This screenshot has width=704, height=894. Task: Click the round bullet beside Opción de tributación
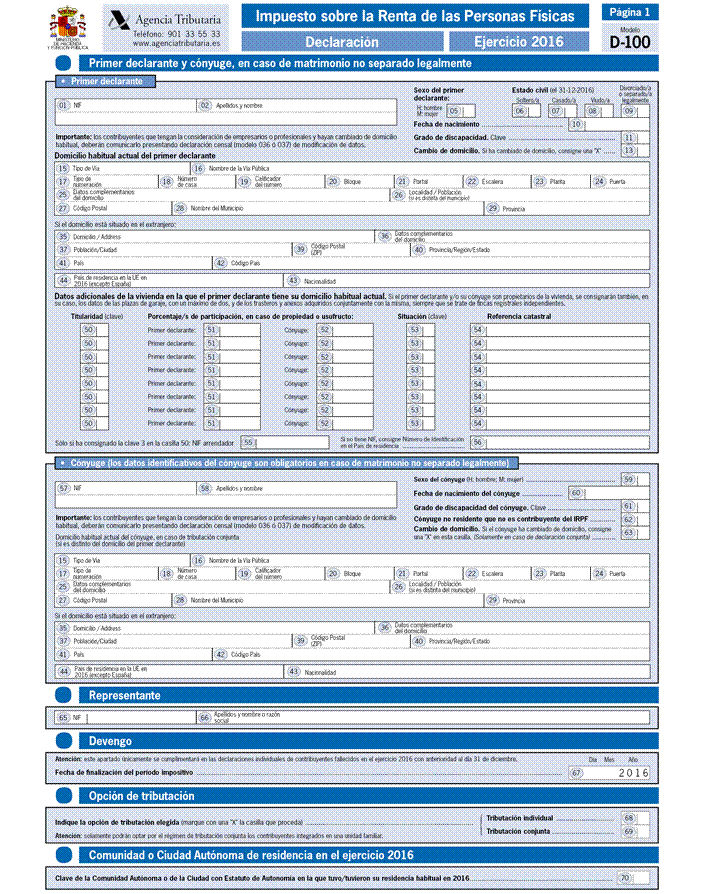[65, 795]
